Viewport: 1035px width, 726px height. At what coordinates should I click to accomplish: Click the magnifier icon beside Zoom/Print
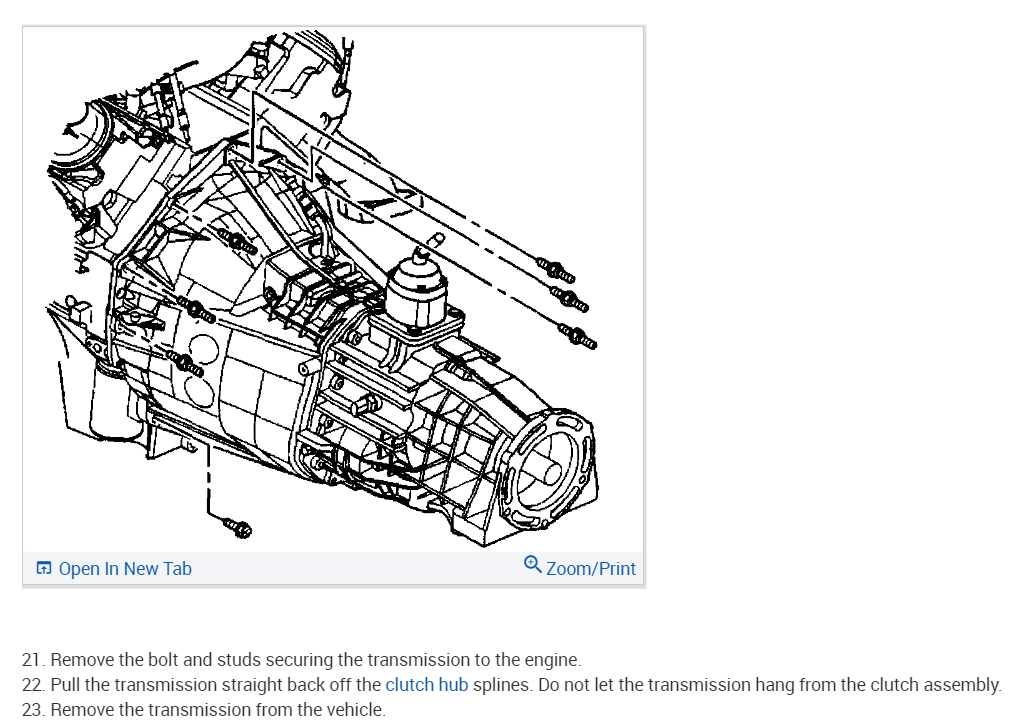click(533, 565)
